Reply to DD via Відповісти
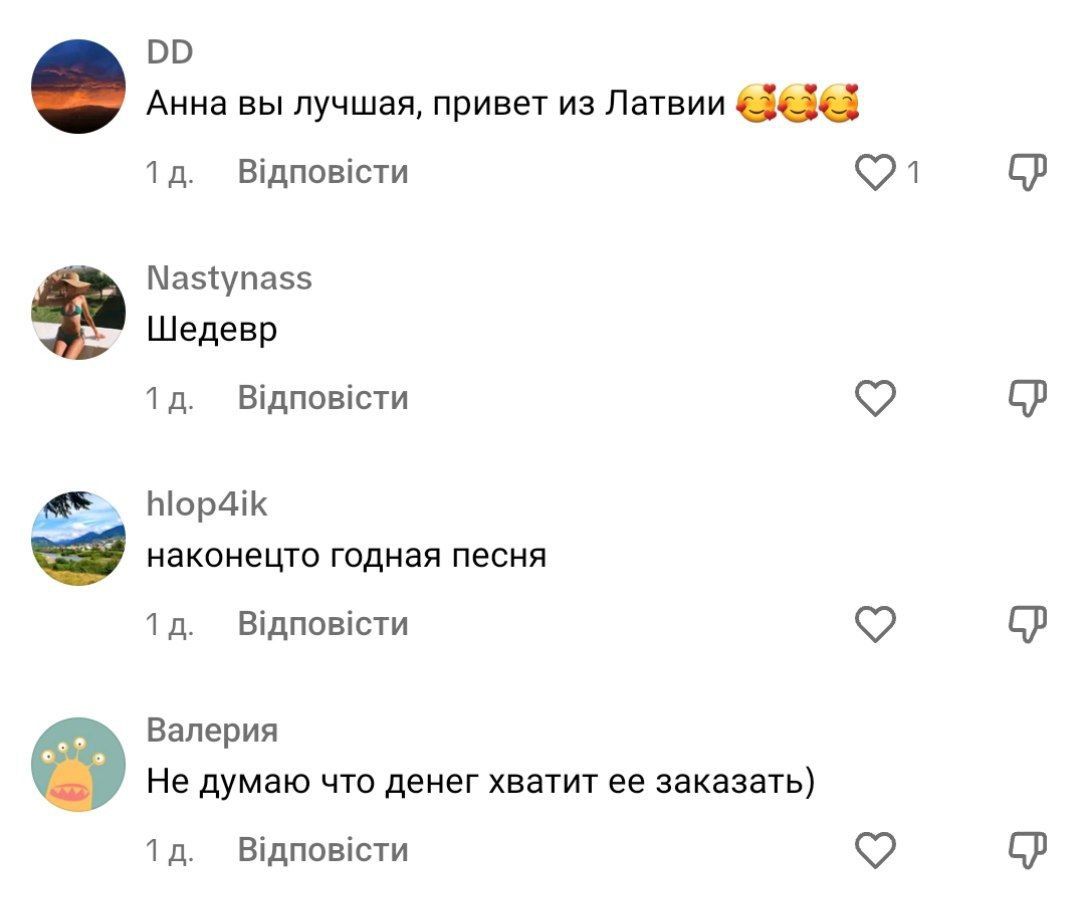 coord(323,171)
